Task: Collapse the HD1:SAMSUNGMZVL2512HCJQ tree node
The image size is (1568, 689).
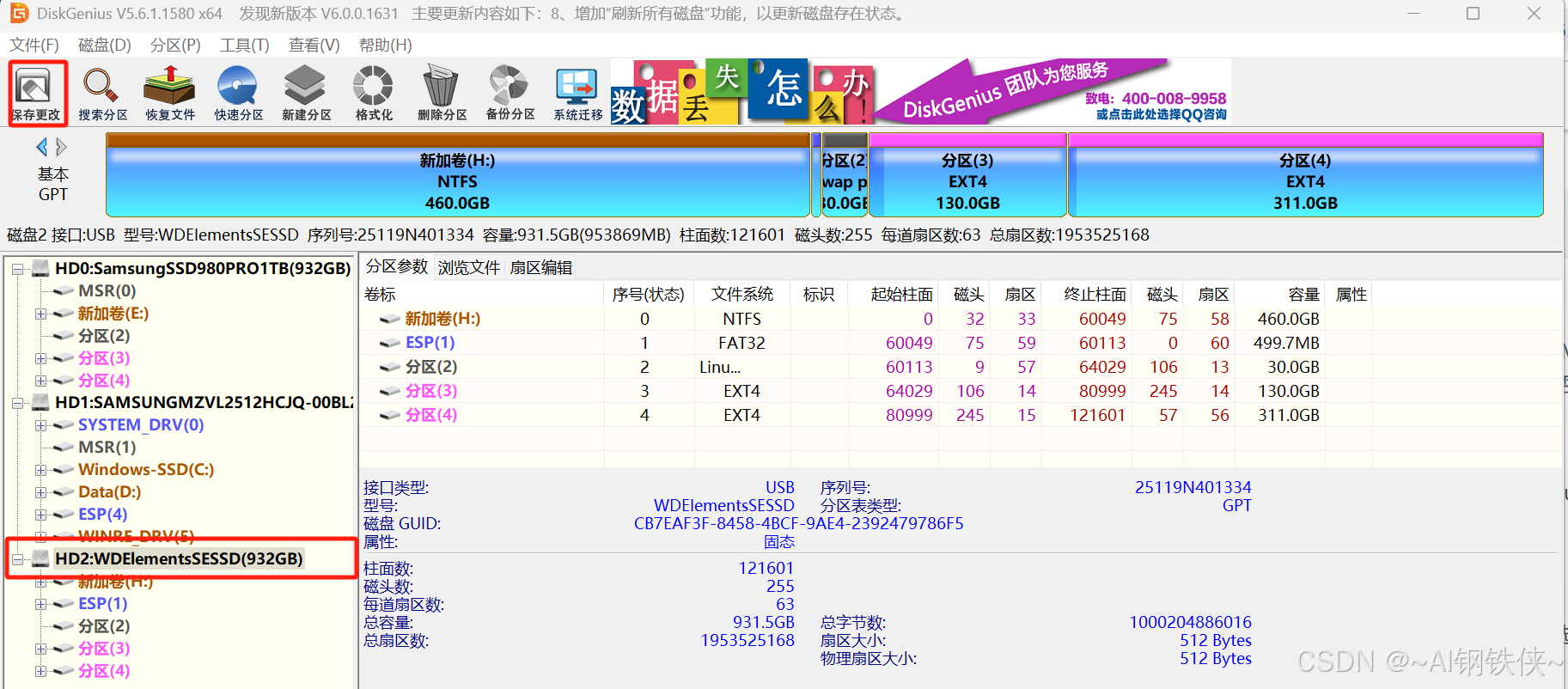Action: (17, 403)
